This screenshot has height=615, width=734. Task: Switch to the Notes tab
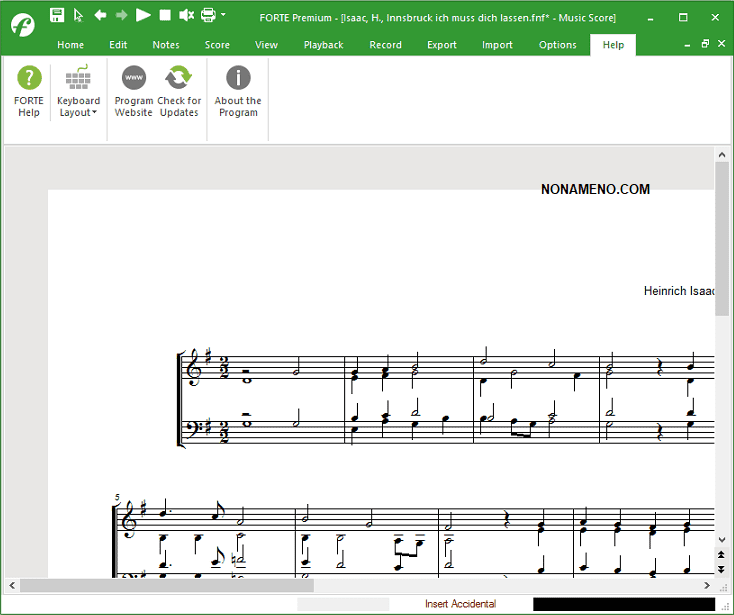(166, 45)
